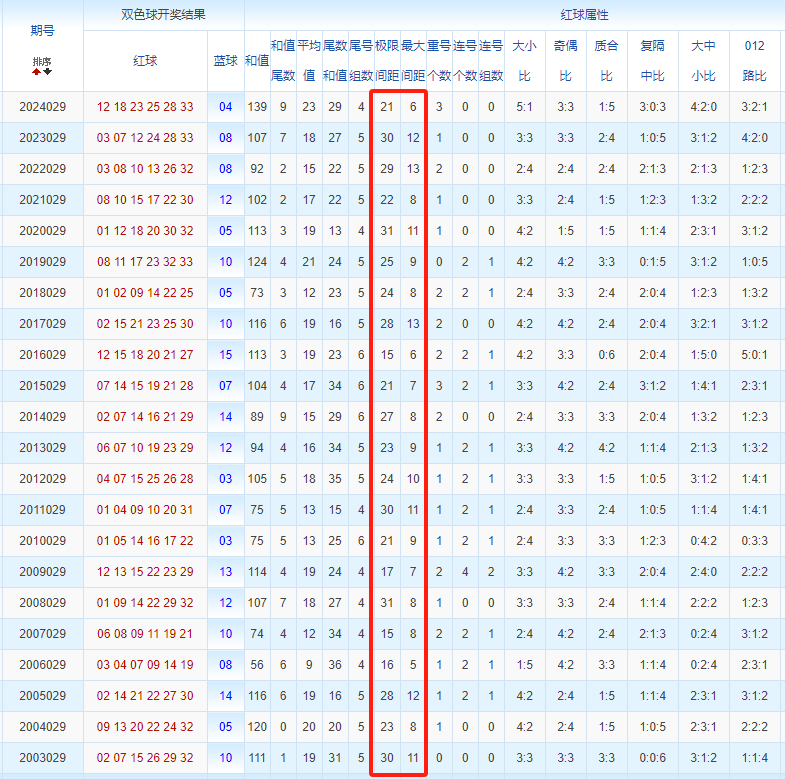Viewport: 785px width, 779px height.
Task: Select issue number 2003029
Action: (x=42, y=758)
